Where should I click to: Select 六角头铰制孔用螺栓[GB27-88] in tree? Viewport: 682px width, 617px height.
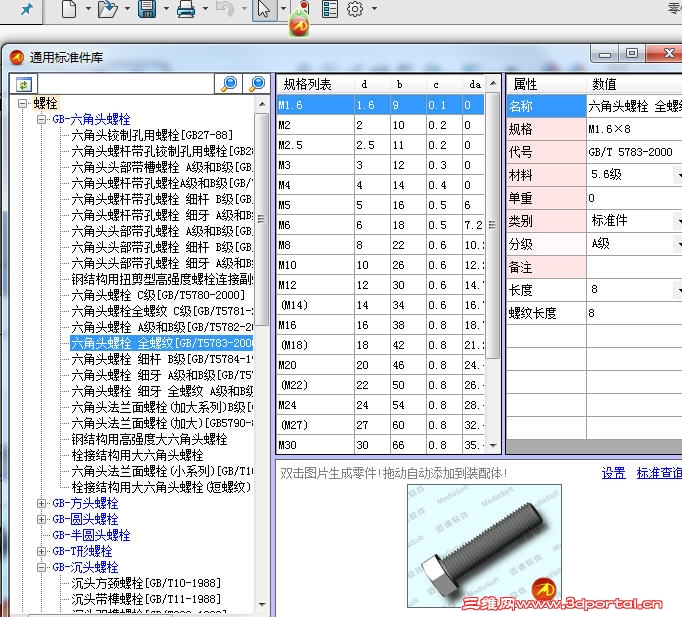[x=152, y=135]
